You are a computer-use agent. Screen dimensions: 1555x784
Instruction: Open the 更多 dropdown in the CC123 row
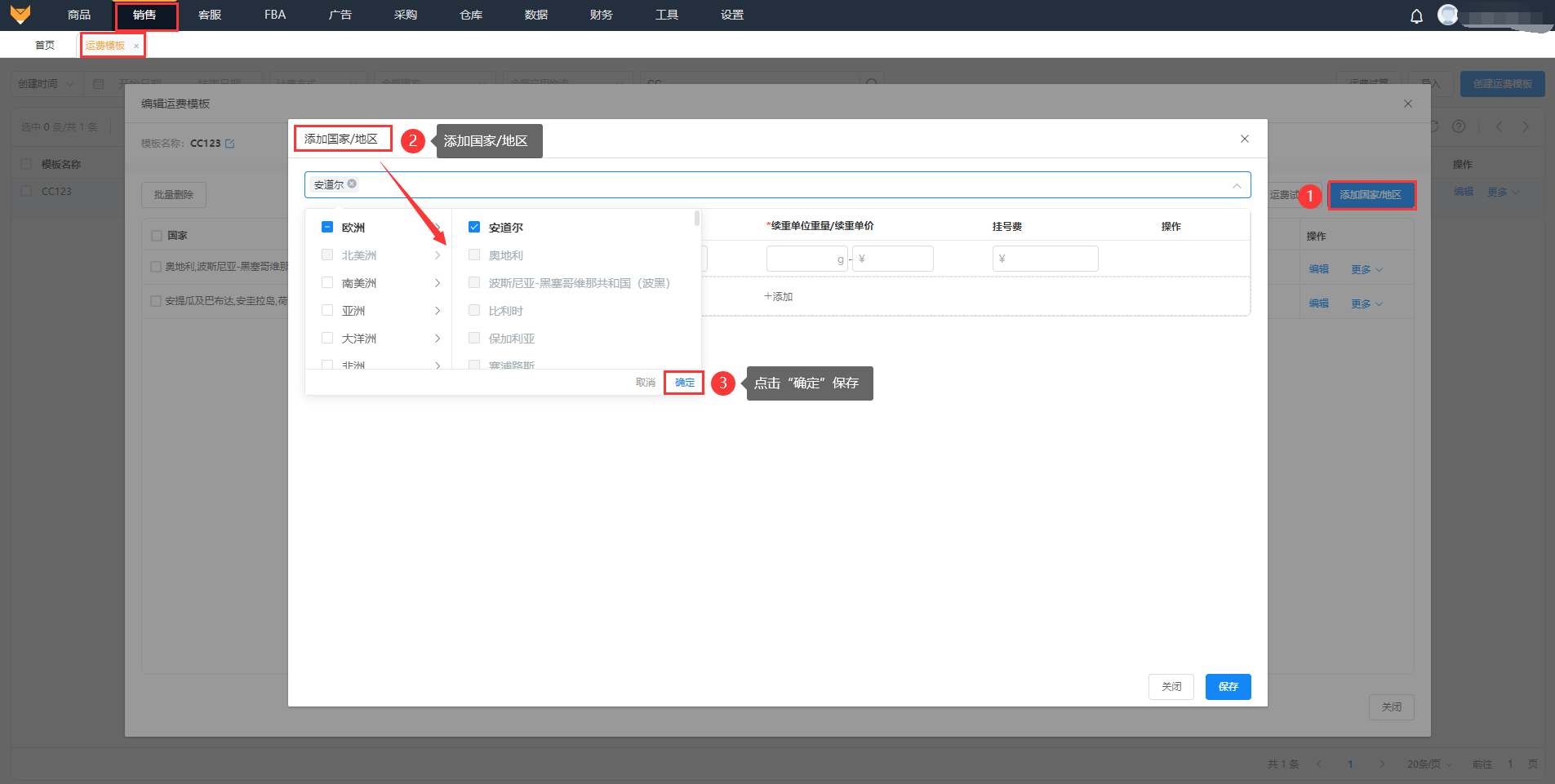click(1503, 193)
